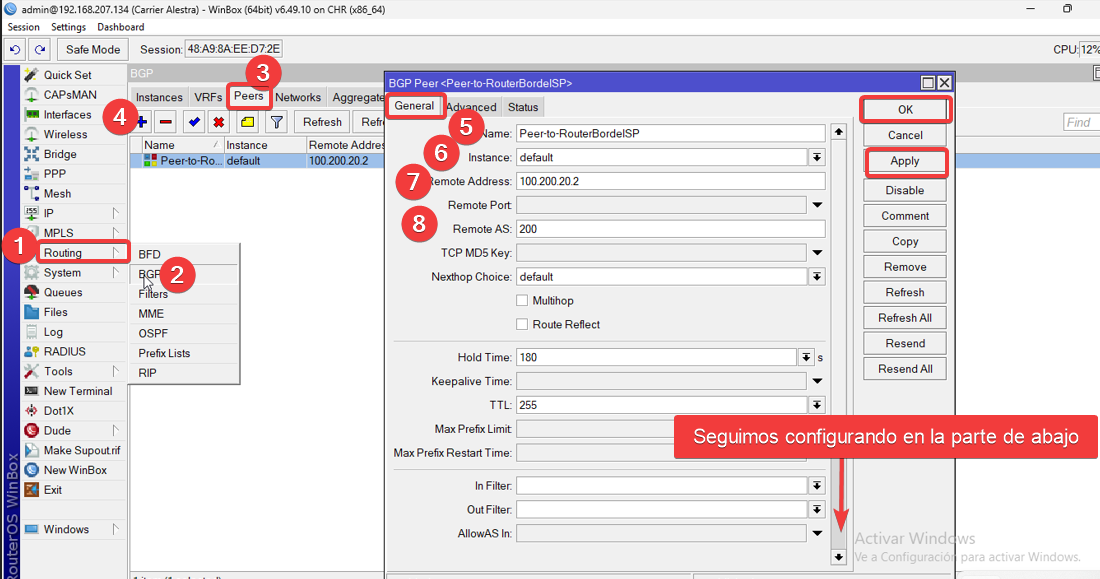Enable the Multihop checkbox
1100x579 pixels.
tap(522, 301)
